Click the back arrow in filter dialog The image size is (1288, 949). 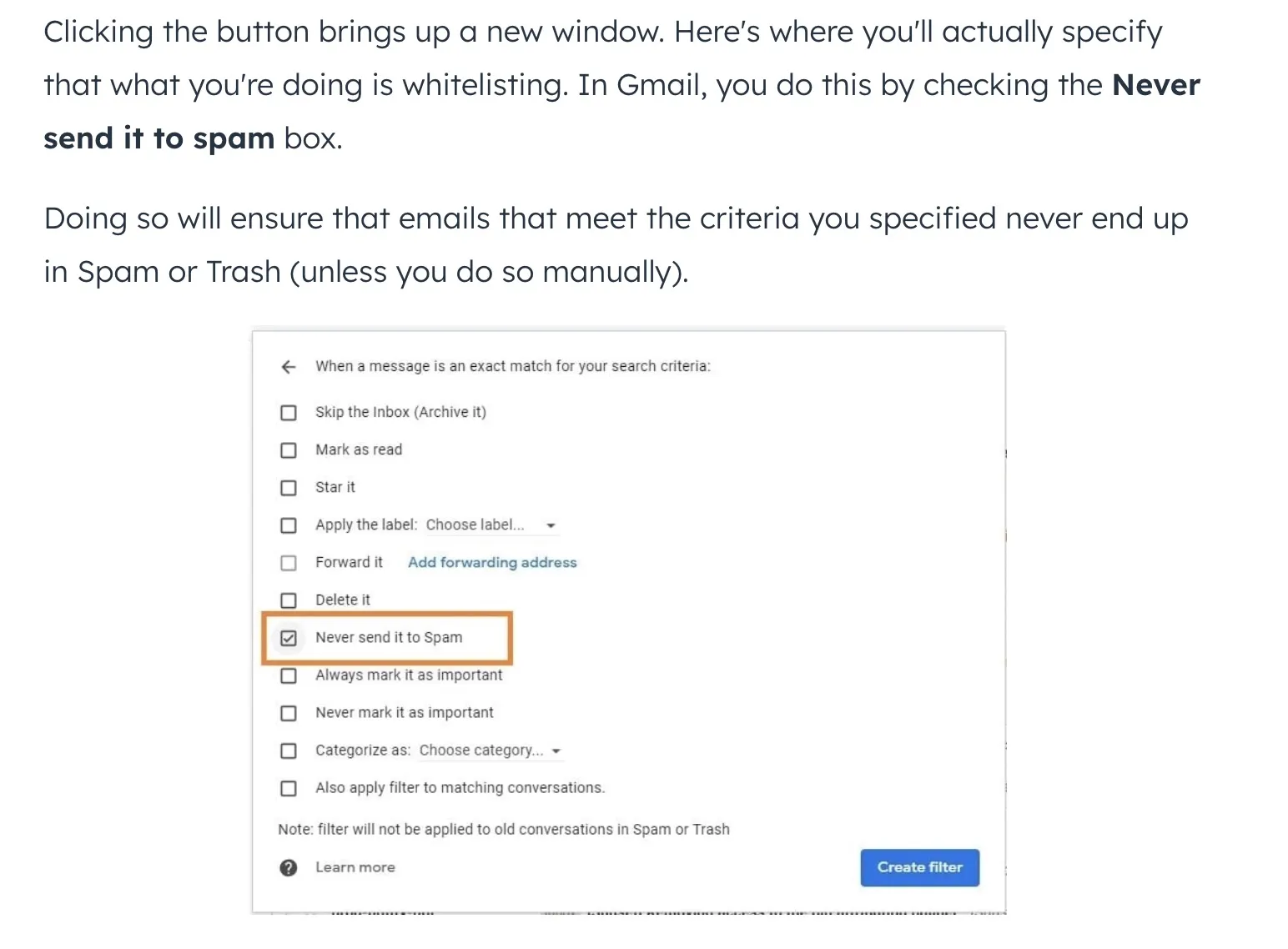pyautogui.click(x=289, y=367)
